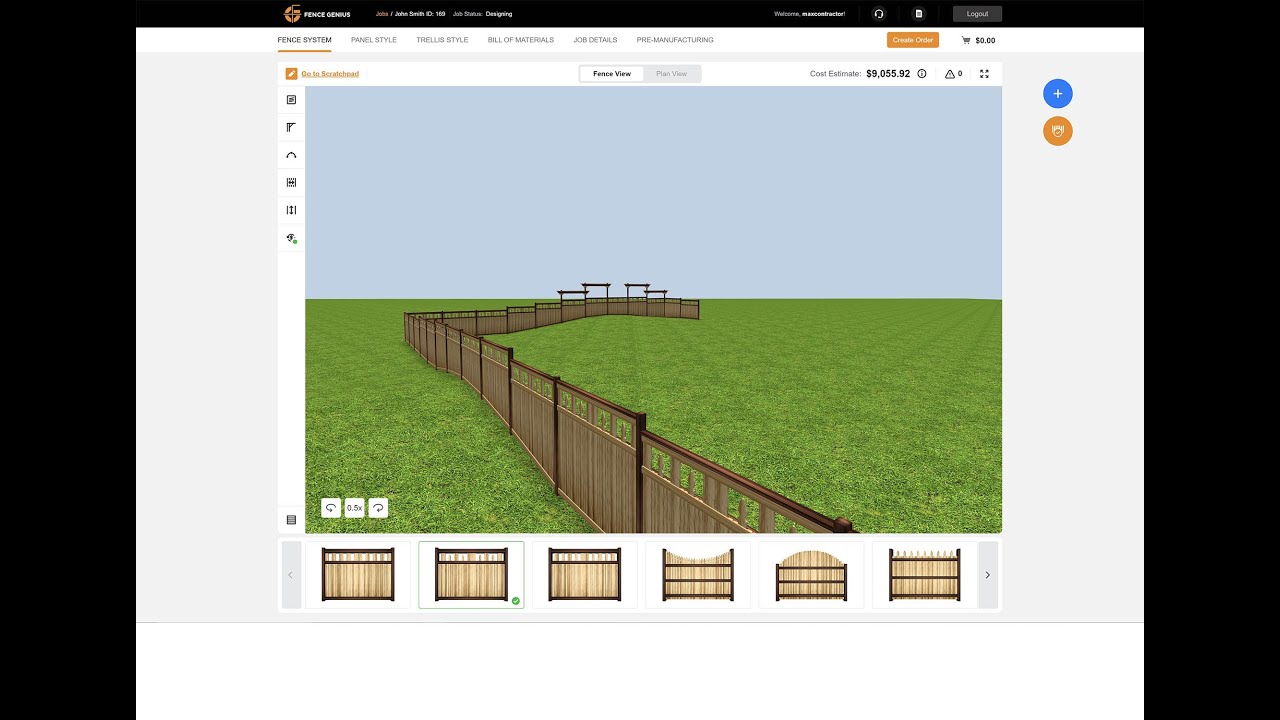Click the blue plus add button

1058,94
